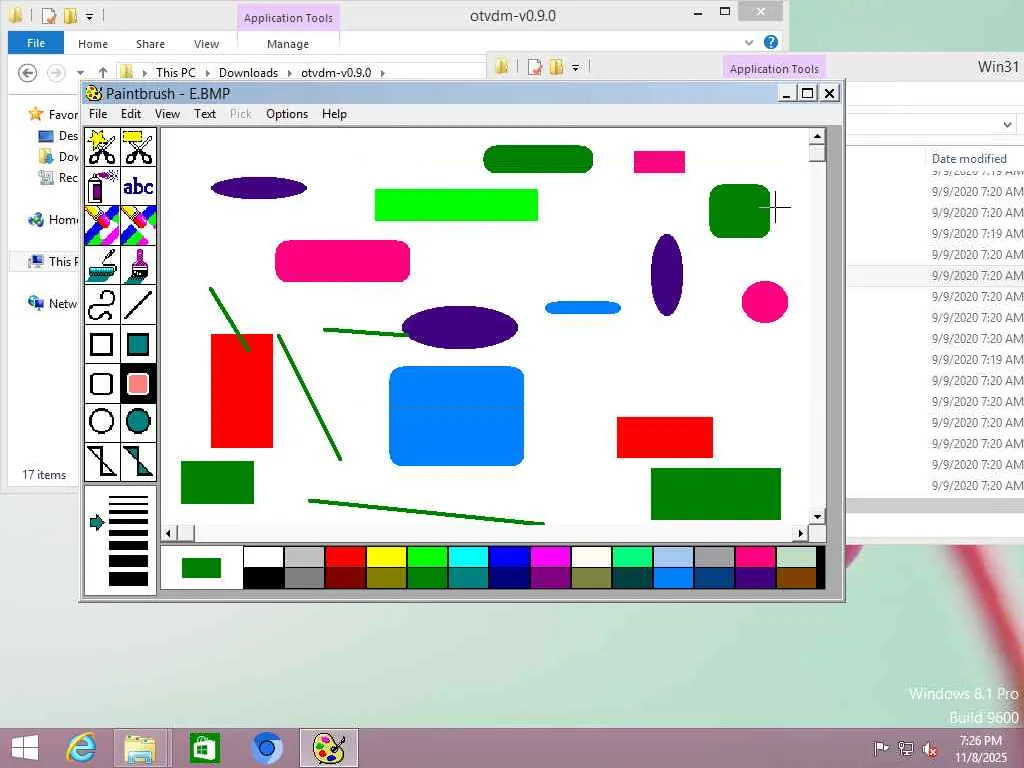The height and width of the screenshot is (768, 1024).
Task: Expand the arrow after otvdm-v0.9.0 breadcrumb
Action: coord(383,72)
